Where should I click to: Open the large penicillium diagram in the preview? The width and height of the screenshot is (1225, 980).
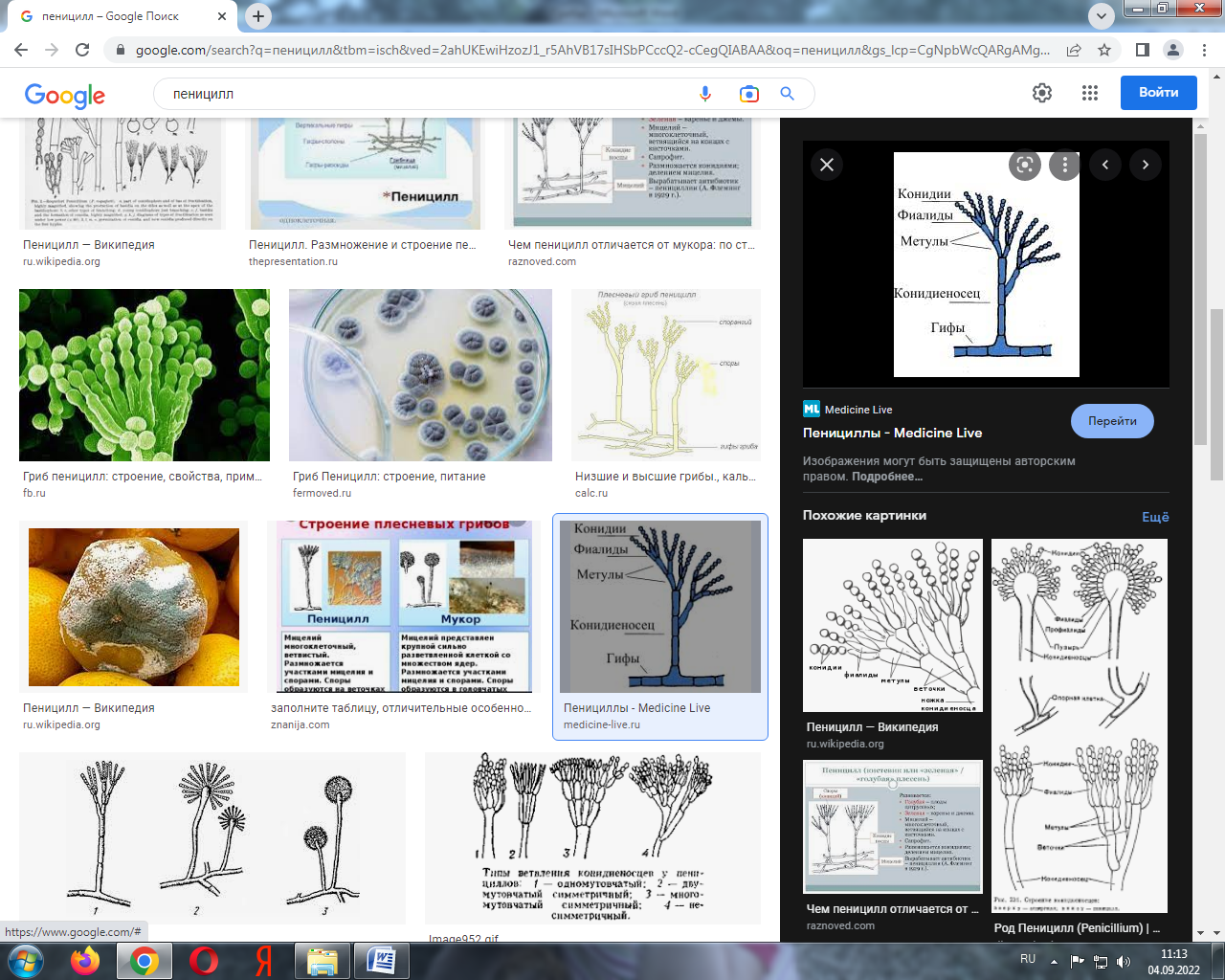point(987,264)
